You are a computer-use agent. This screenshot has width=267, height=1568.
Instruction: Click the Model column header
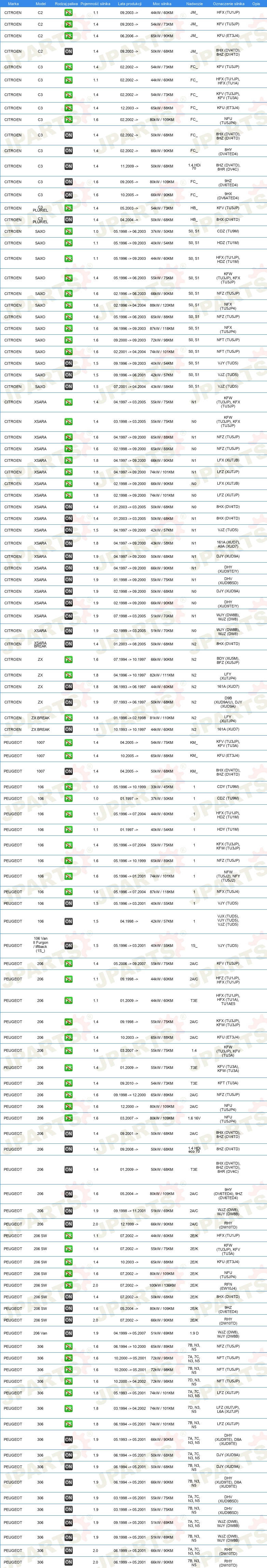(41, 4)
